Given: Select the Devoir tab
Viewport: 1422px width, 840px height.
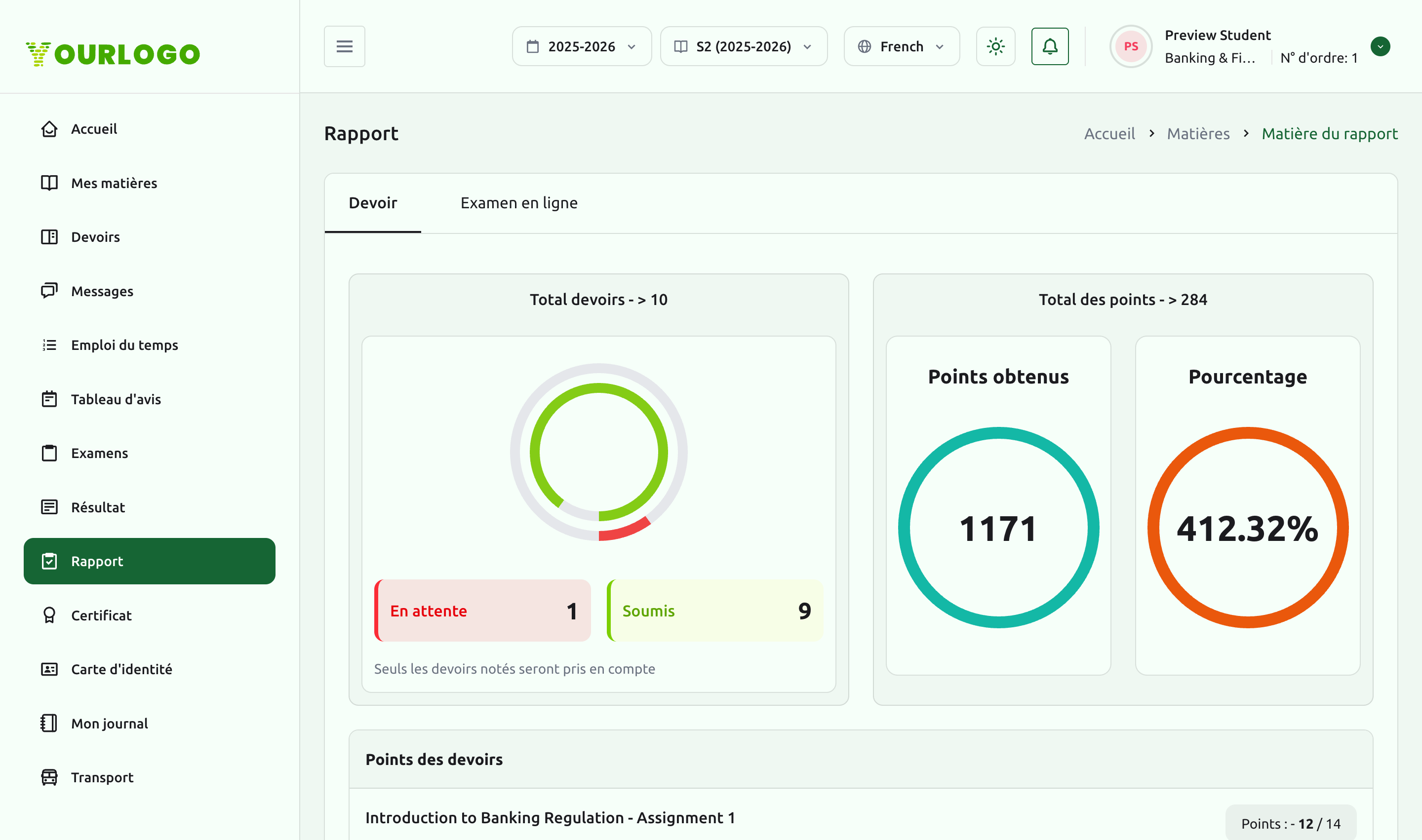Looking at the screenshot, I should tap(373, 203).
